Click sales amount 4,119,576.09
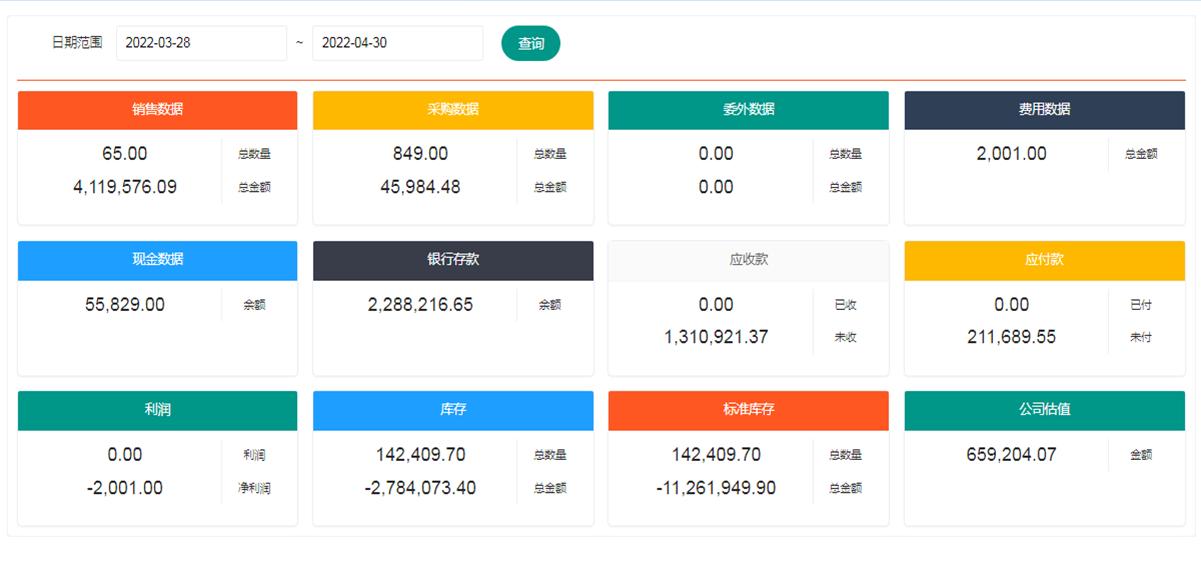This screenshot has width=1201, height=565. tap(125, 187)
